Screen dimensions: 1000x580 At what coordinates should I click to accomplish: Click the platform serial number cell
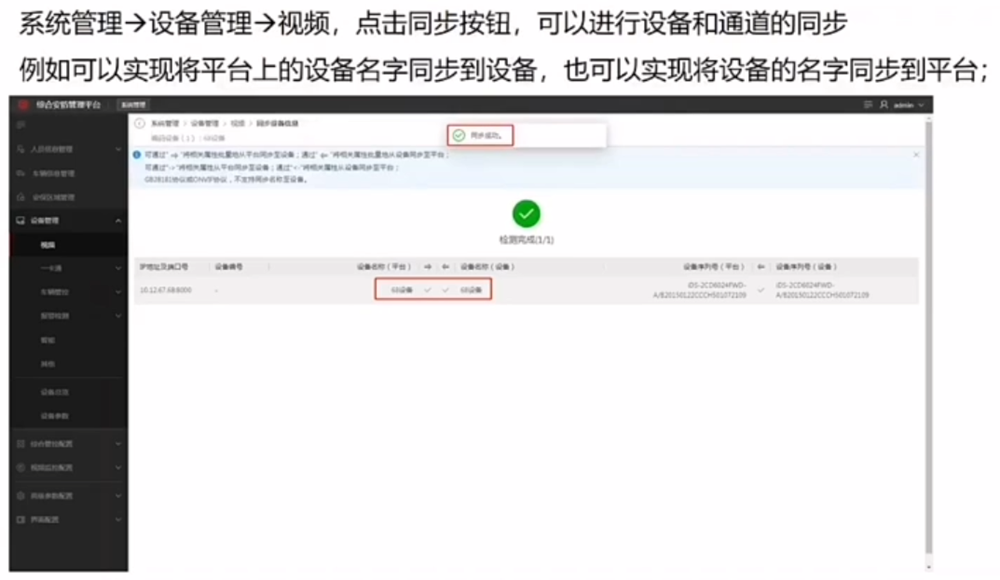(699, 290)
